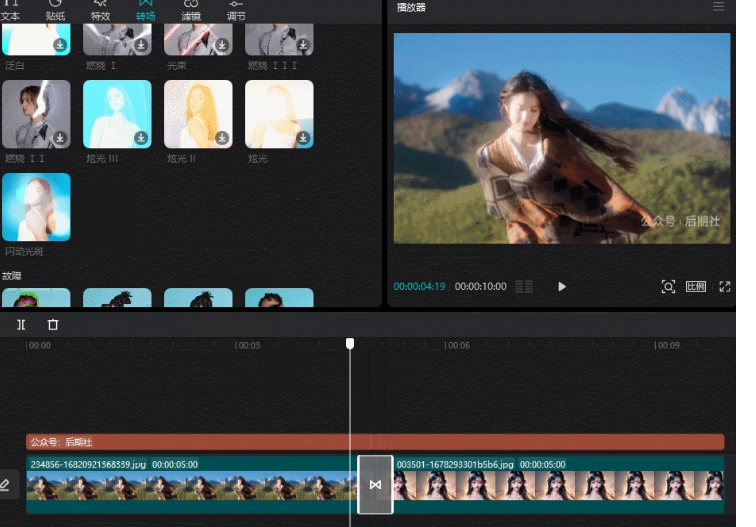The width and height of the screenshot is (756, 527).
Task: Open the player panel hamburger menu
Action: click(718, 7)
